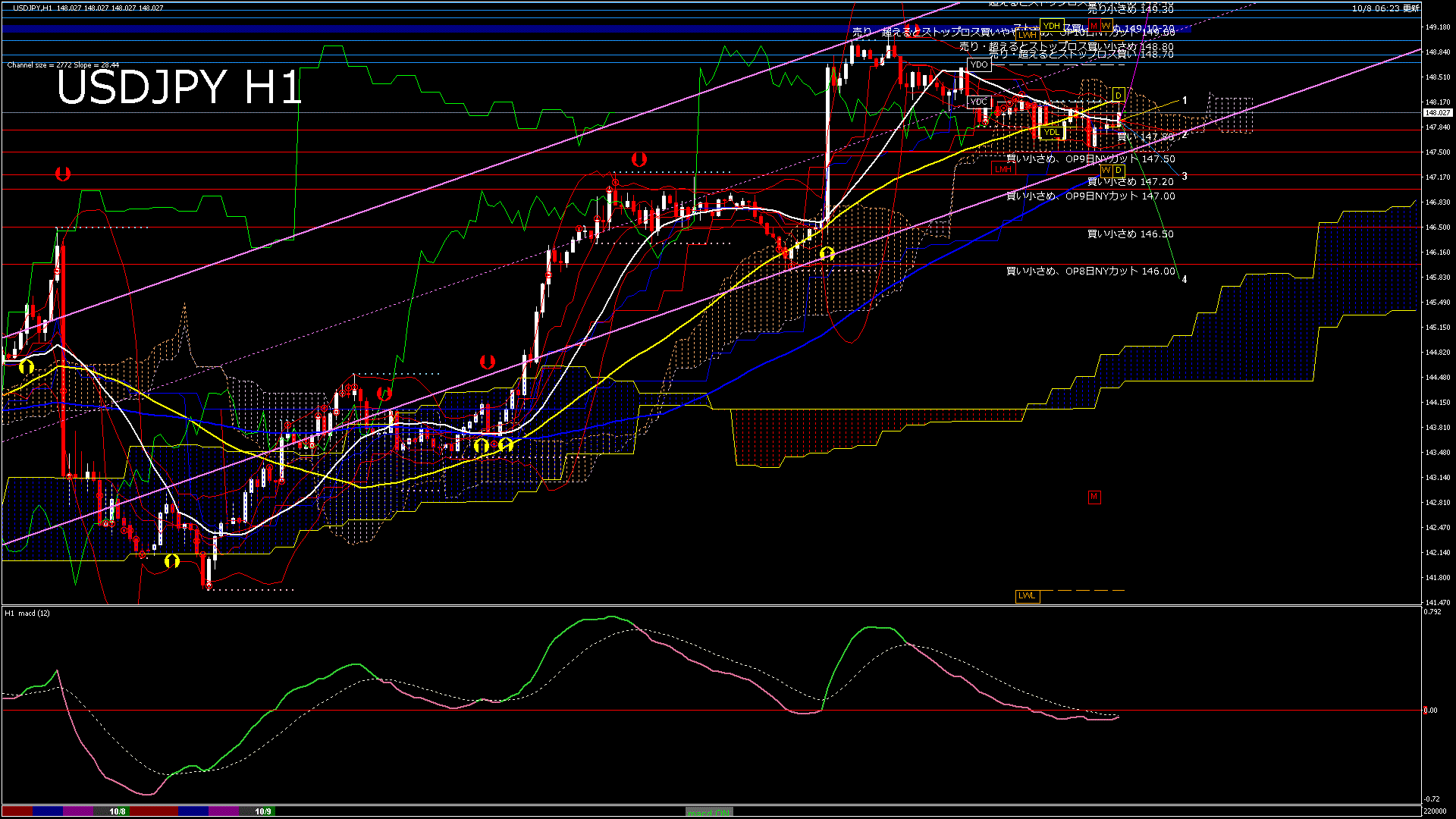Click the H1 macd (12) indicator label
The image size is (1456, 819).
pyautogui.click(x=27, y=613)
